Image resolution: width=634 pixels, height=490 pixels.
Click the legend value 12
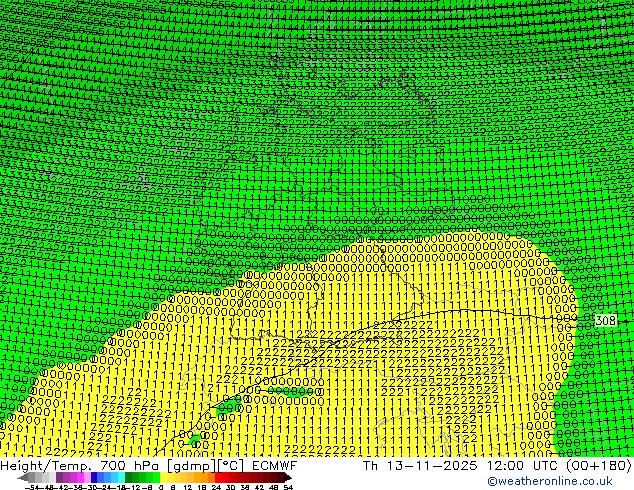coord(188,488)
